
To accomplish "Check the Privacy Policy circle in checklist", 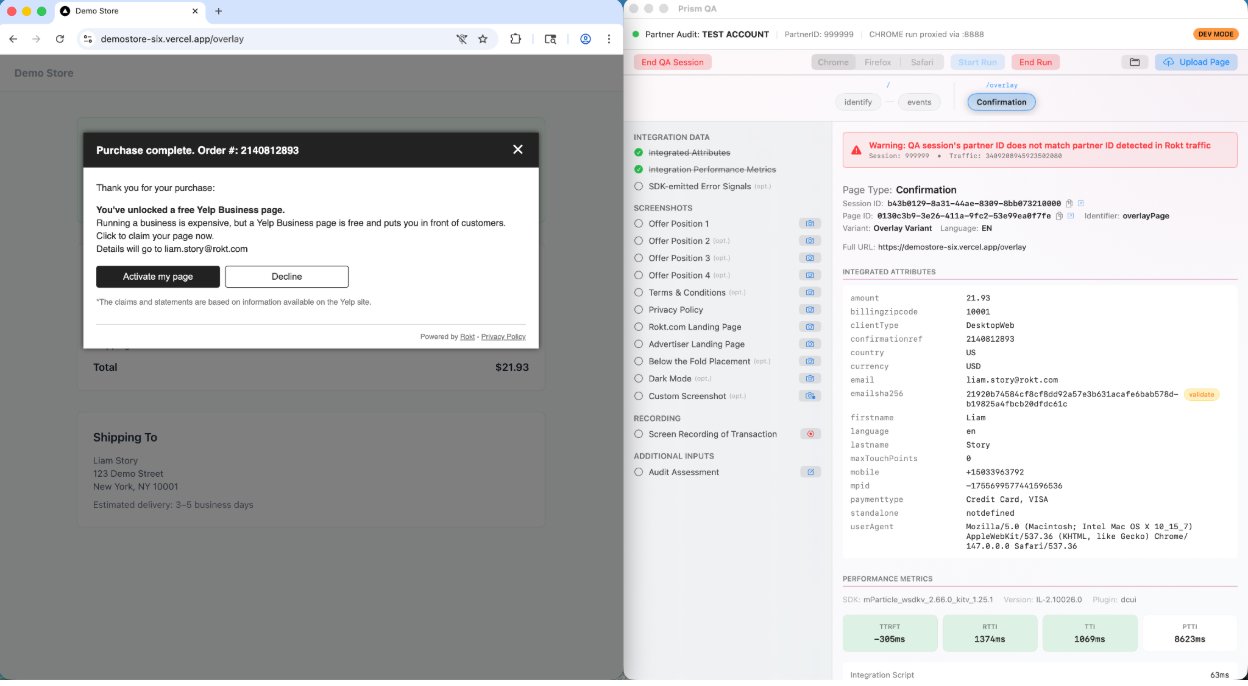I will point(639,310).
